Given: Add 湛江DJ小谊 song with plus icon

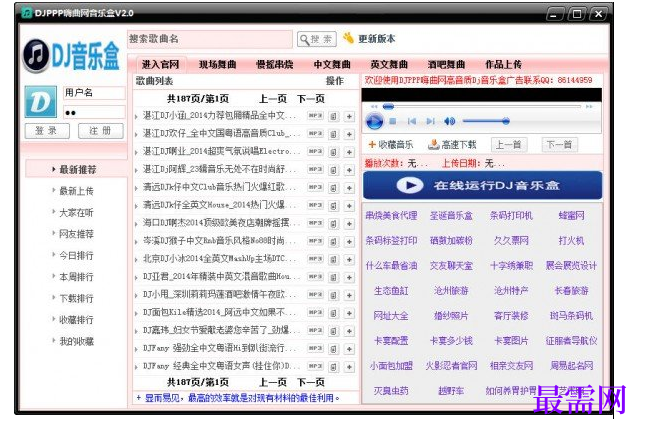Looking at the screenshot, I should click(349, 116).
